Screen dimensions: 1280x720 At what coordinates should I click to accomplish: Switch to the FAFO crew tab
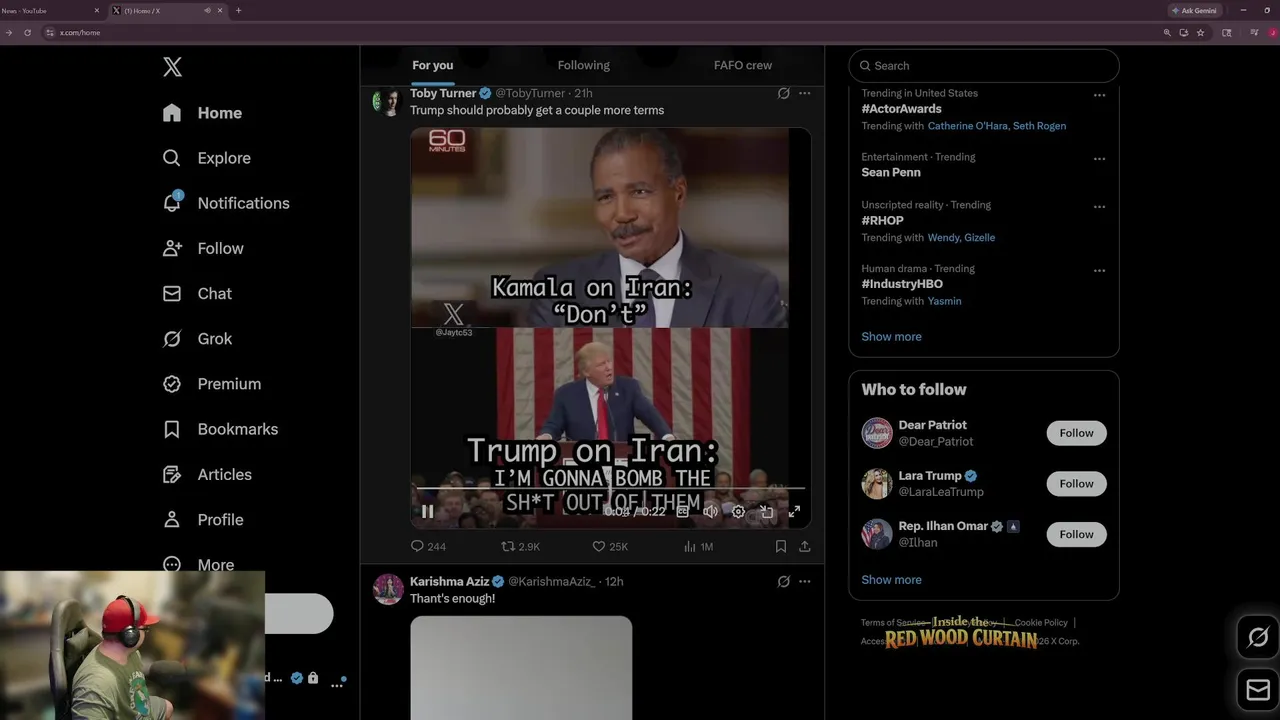click(x=743, y=65)
